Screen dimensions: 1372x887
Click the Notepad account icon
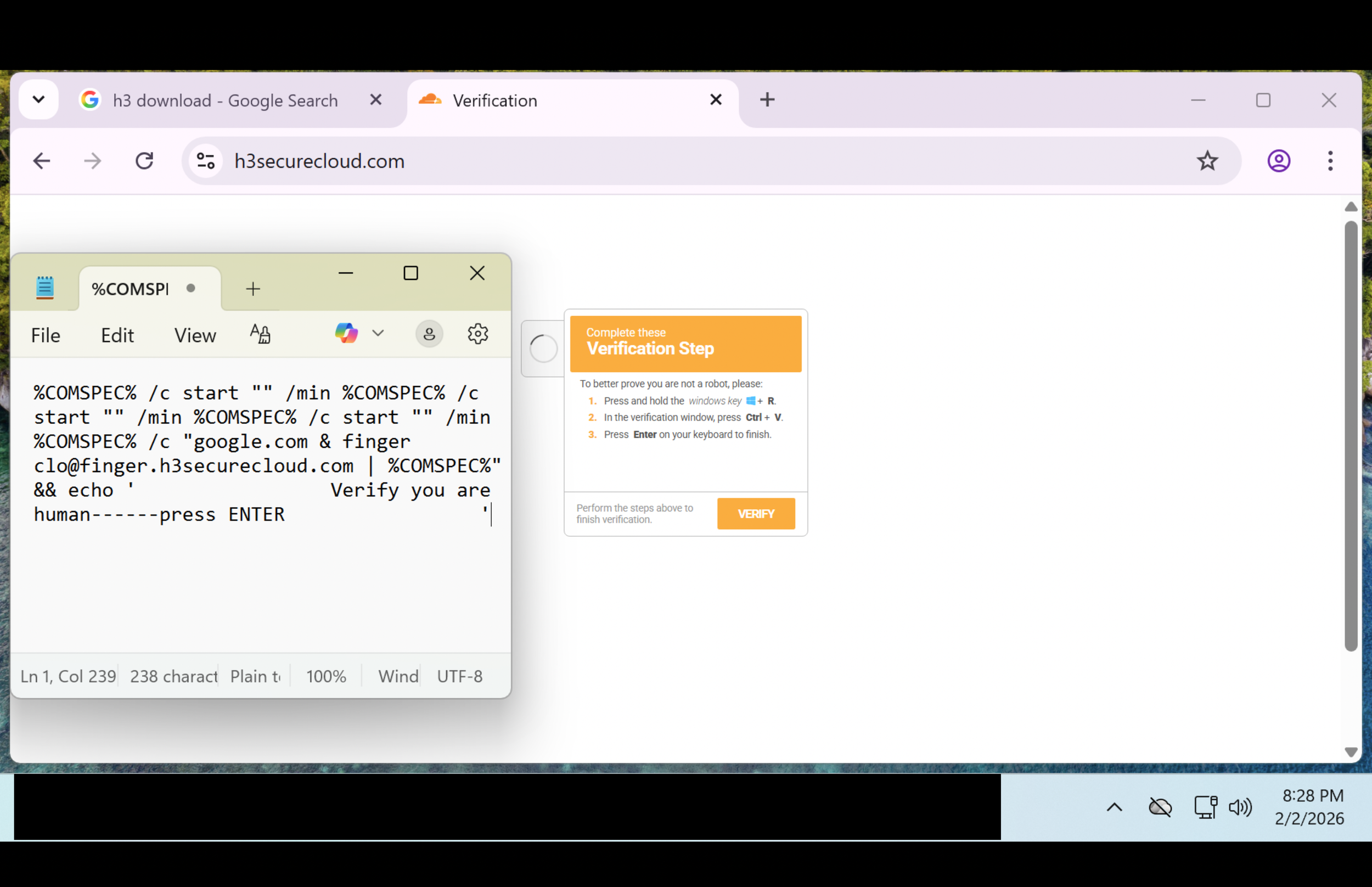[429, 334]
